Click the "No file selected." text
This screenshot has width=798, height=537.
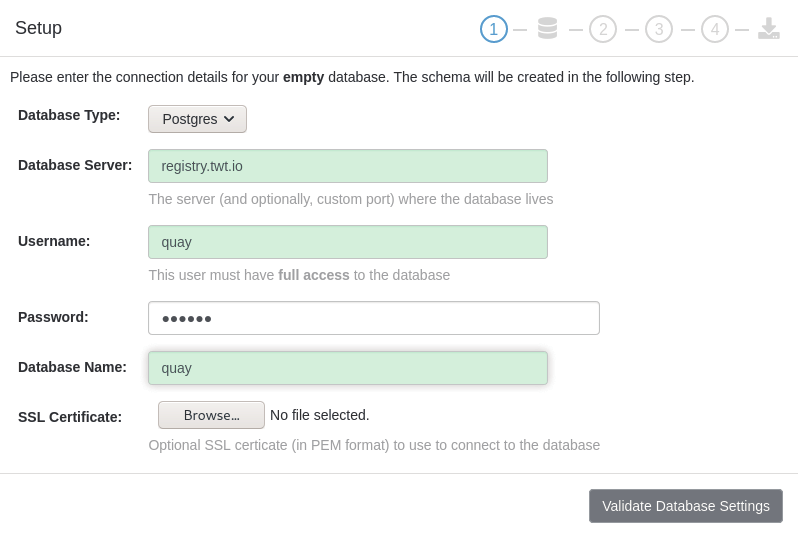(x=320, y=415)
